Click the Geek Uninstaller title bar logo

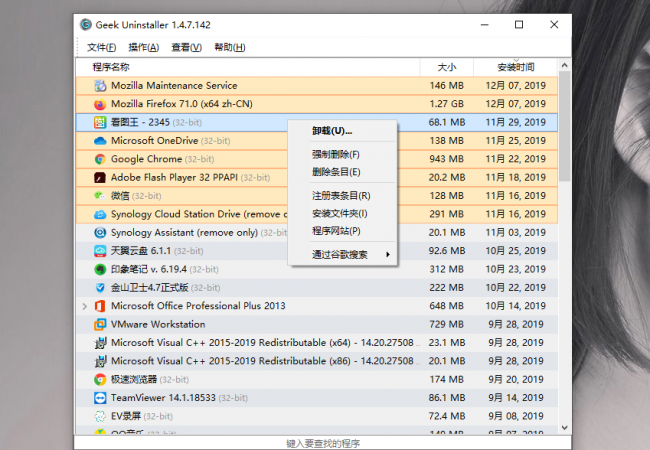coord(86,25)
